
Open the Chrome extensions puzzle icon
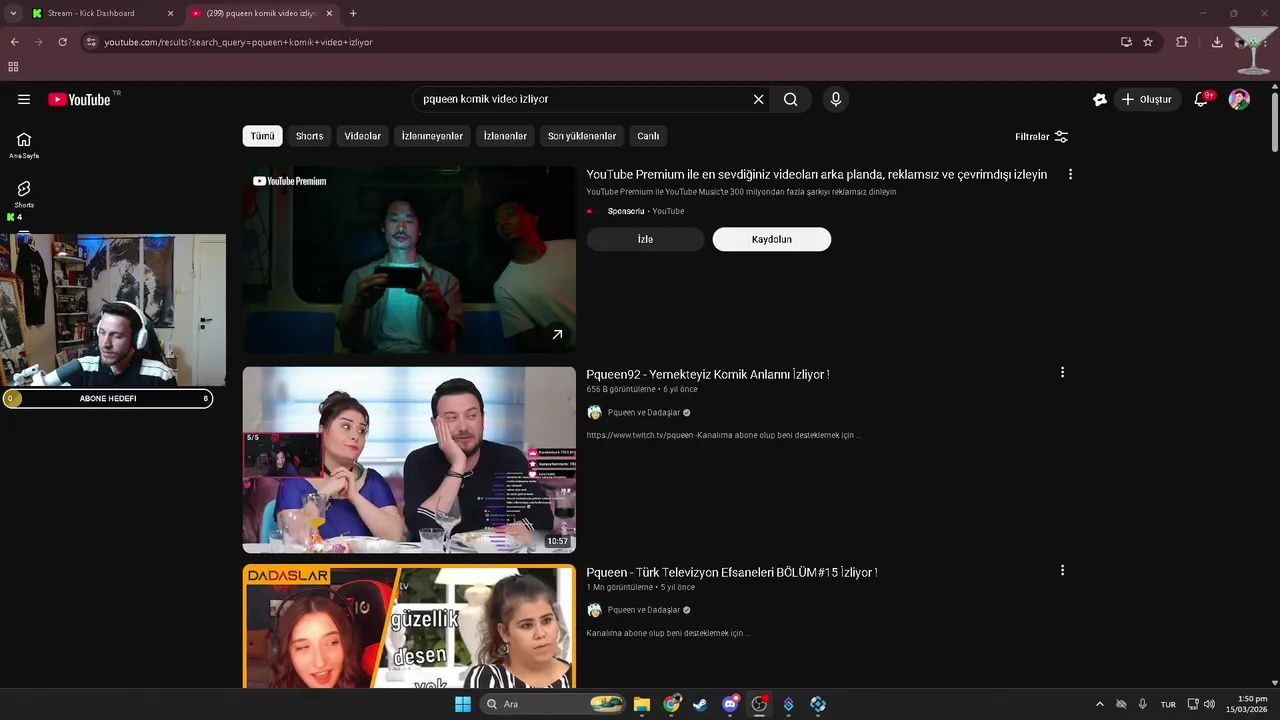click(x=1182, y=42)
